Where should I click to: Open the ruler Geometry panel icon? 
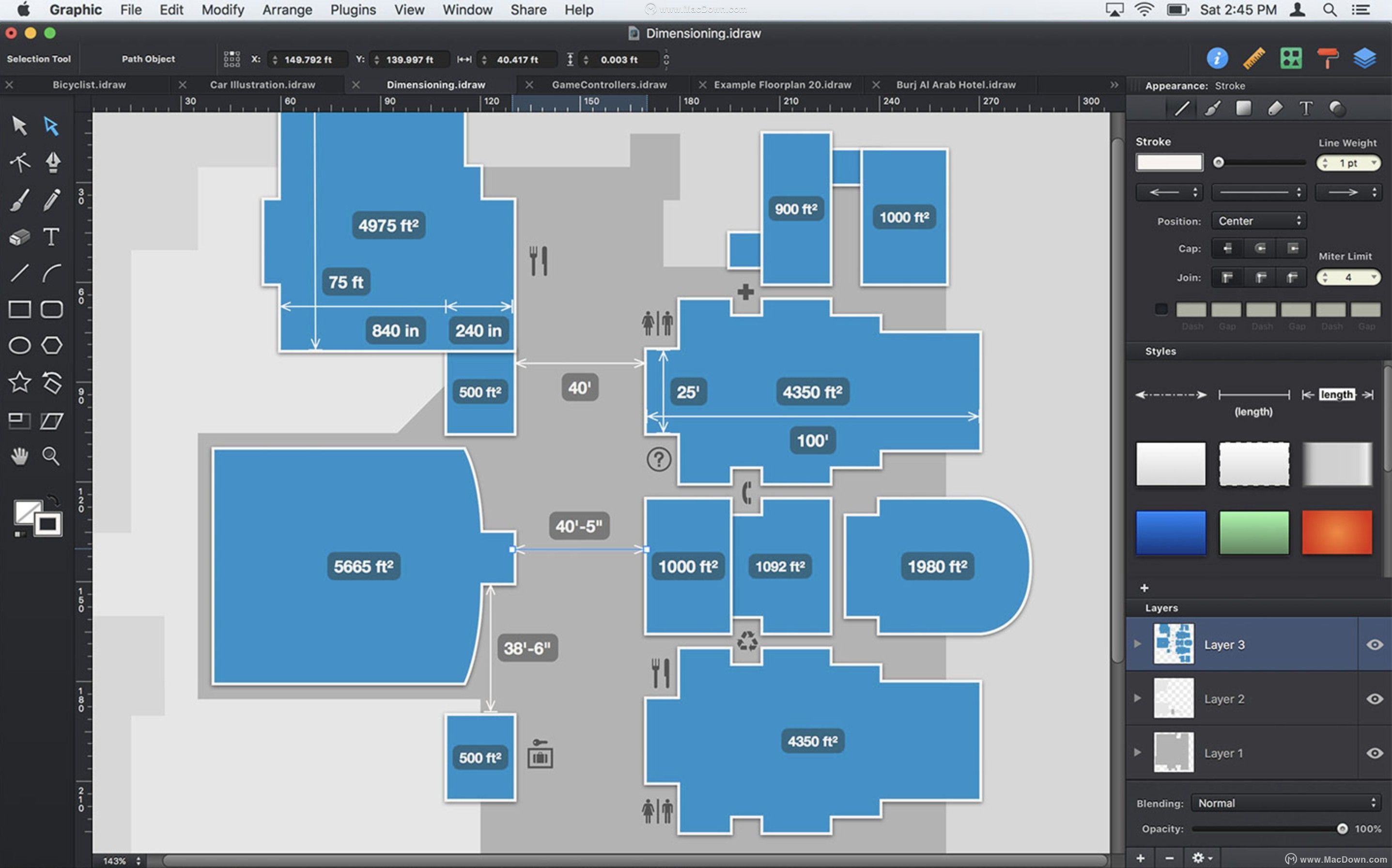pos(1253,58)
